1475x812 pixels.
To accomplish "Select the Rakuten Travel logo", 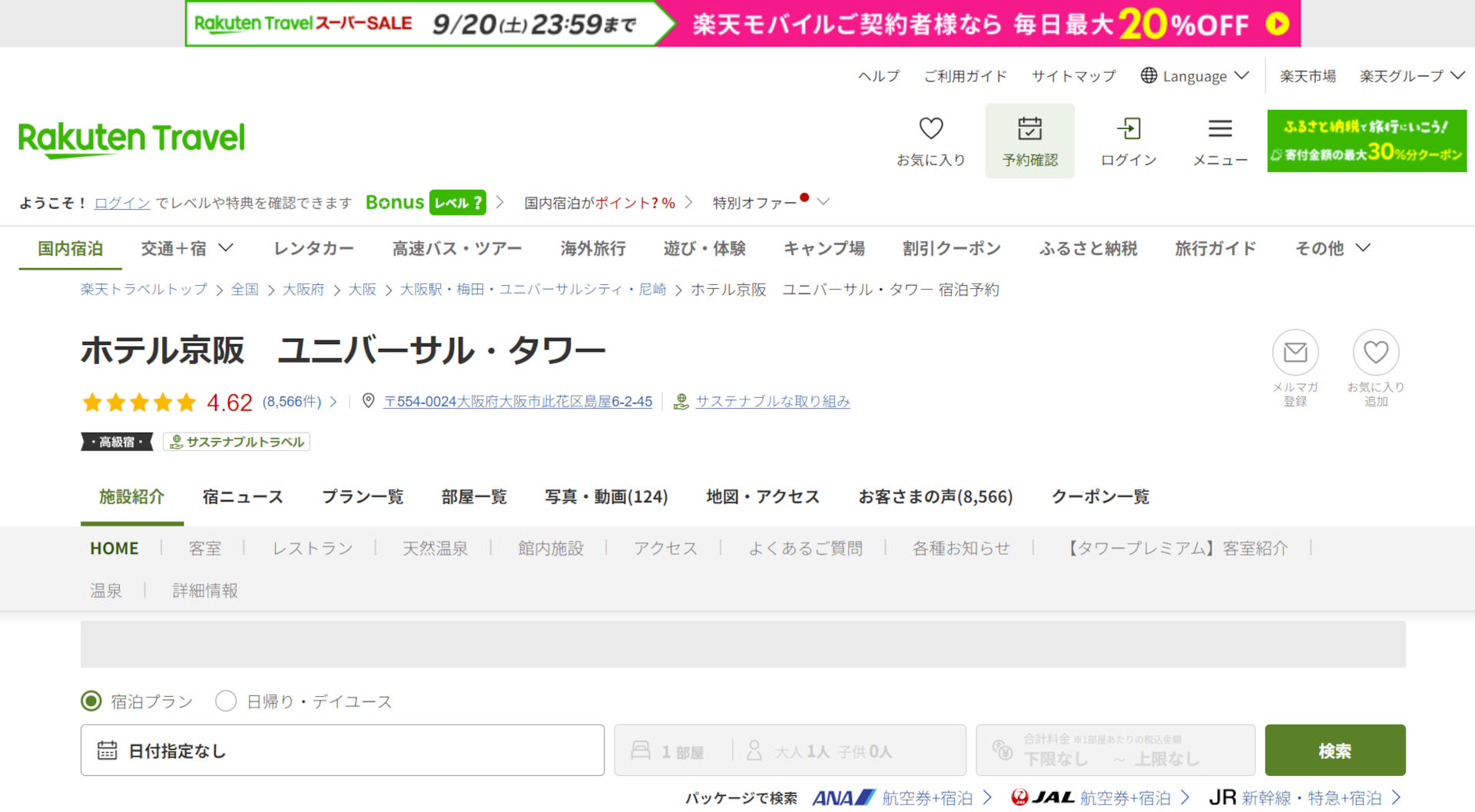I will (131, 138).
